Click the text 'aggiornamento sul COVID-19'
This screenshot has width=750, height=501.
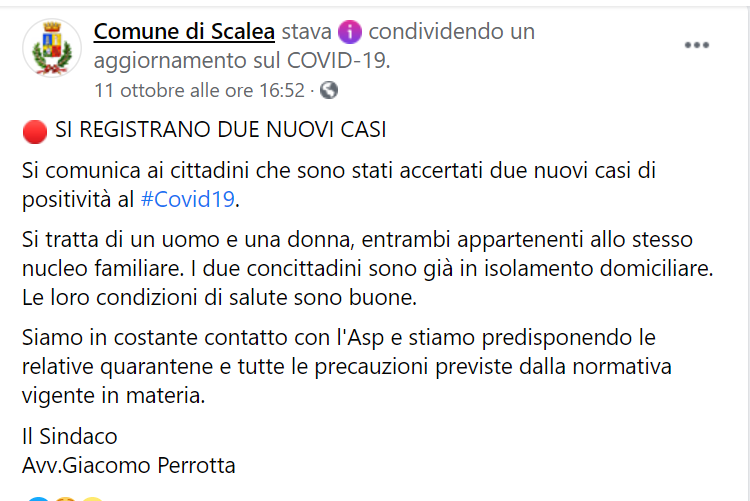(x=242, y=61)
